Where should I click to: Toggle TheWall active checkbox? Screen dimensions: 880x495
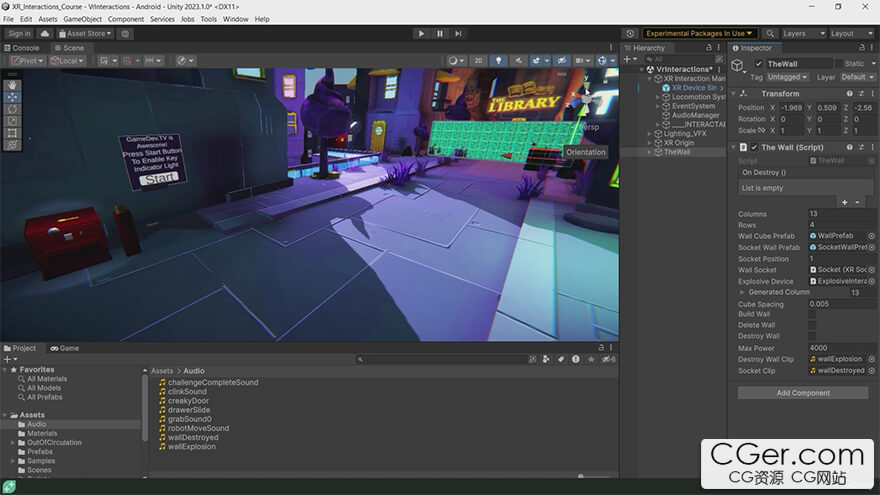pos(758,64)
